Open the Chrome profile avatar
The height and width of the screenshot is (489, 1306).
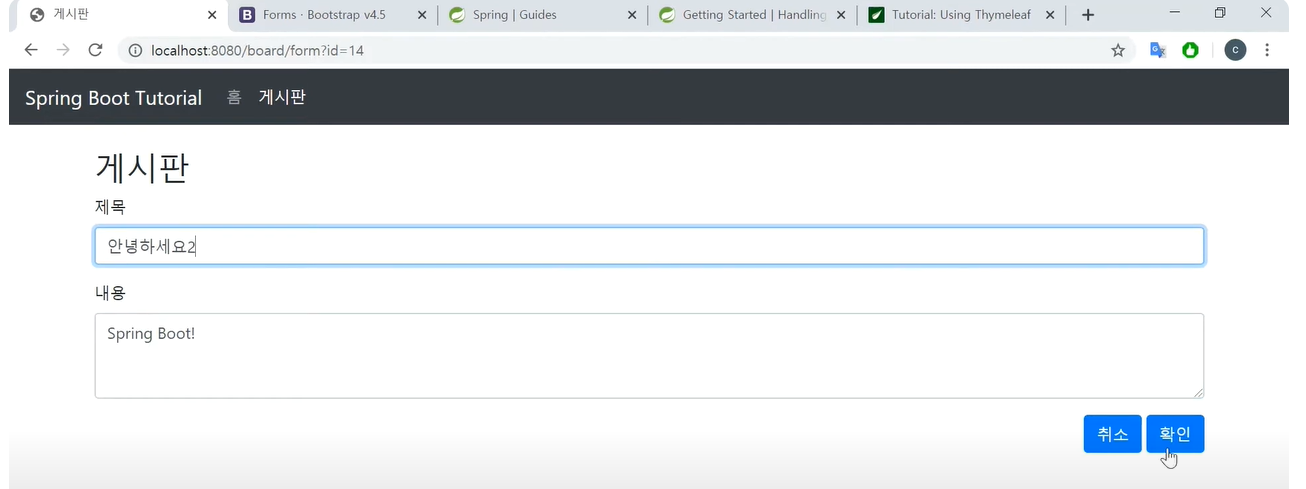tap(1235, 50)
